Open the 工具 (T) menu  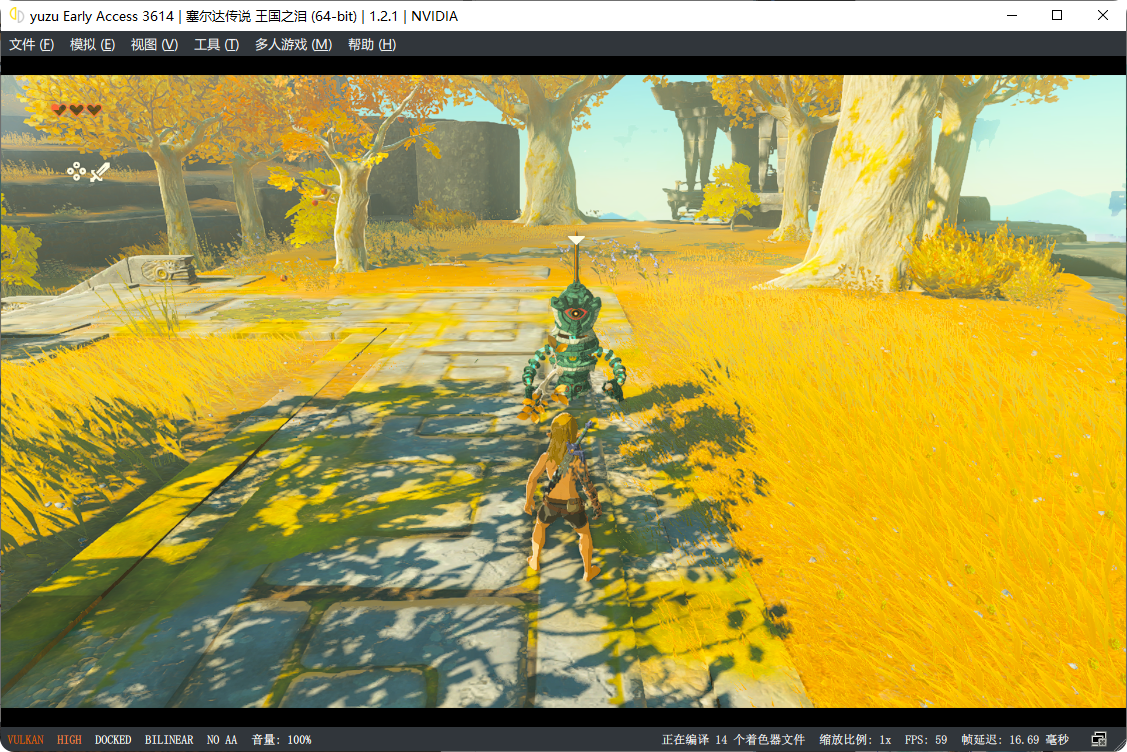click(216, 45)
